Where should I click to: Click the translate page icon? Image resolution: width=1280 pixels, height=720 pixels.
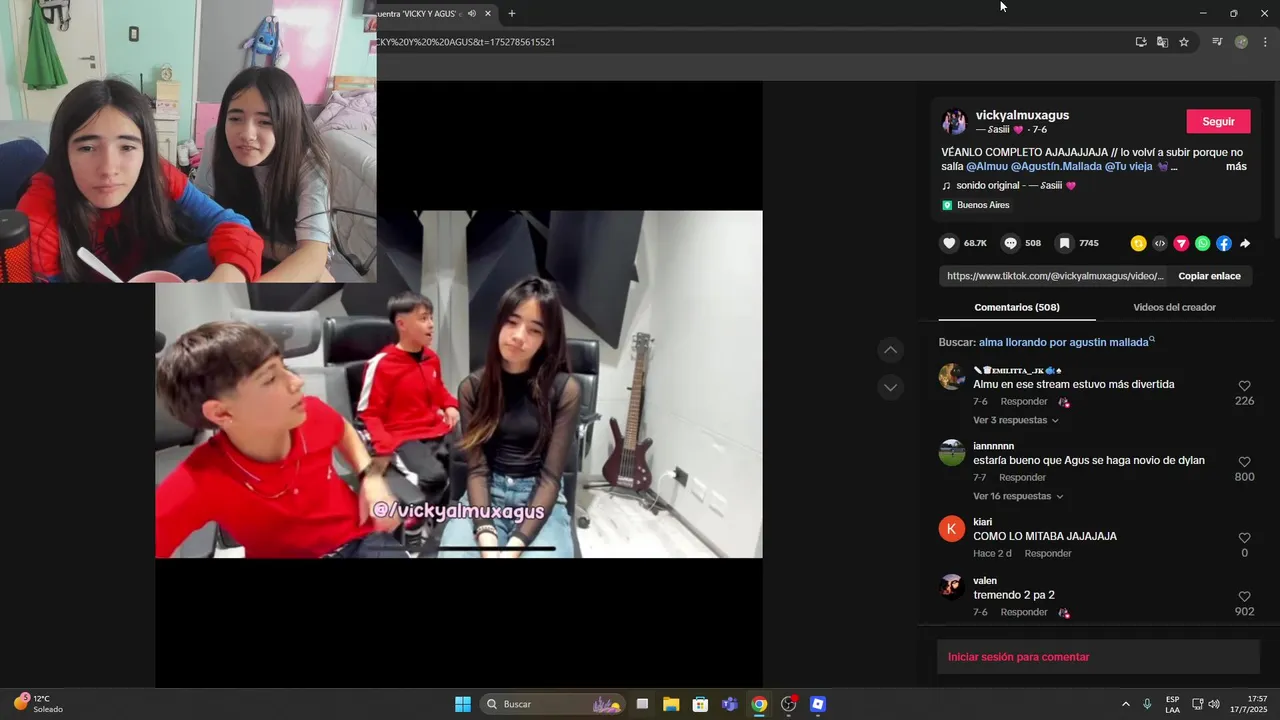(1162, 42)
